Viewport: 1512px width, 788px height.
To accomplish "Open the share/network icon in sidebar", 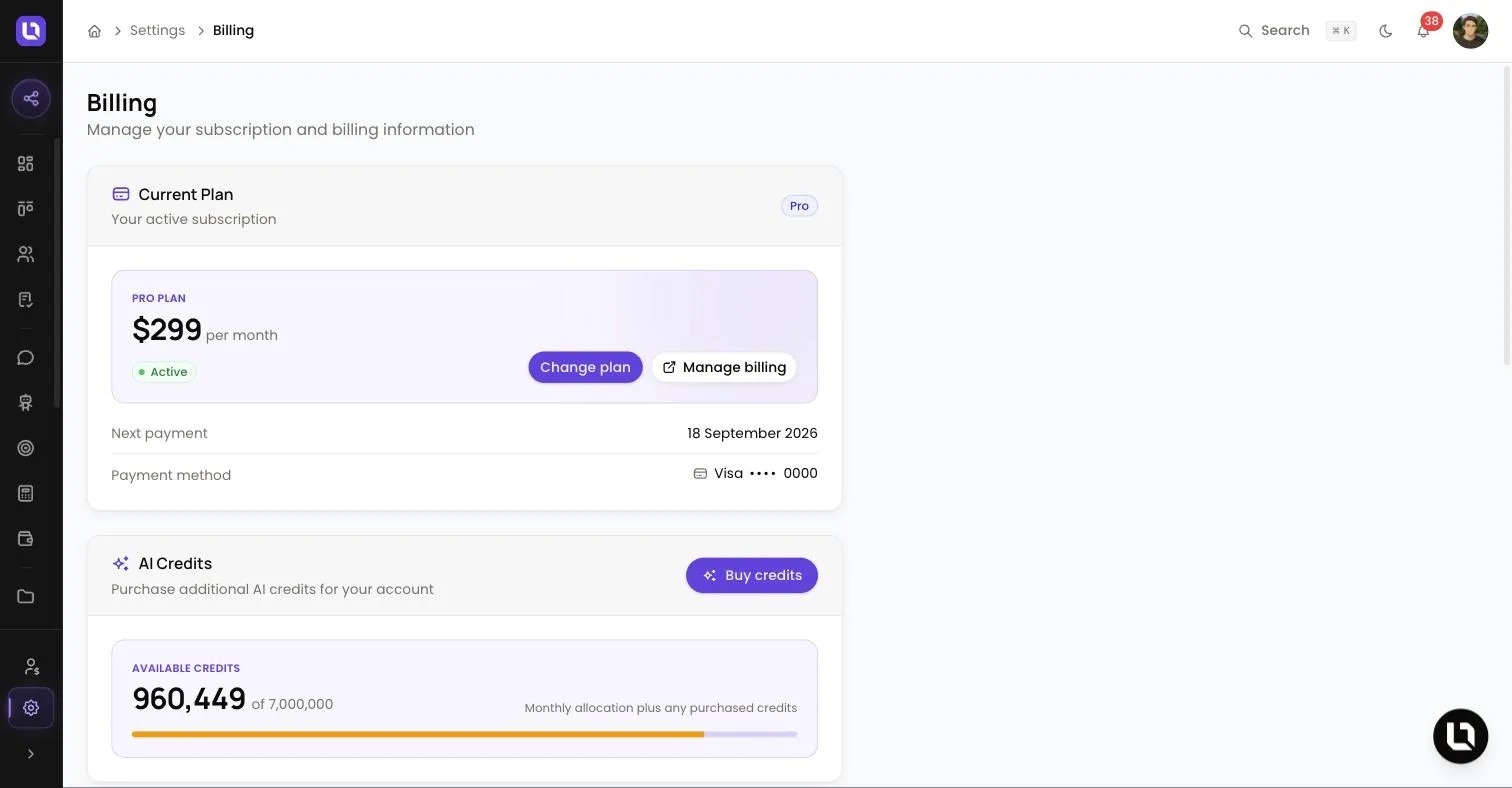I will [31, 98].
